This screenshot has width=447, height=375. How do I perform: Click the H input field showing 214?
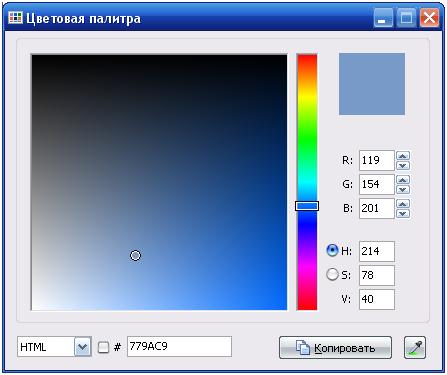[x=377, y=251]
